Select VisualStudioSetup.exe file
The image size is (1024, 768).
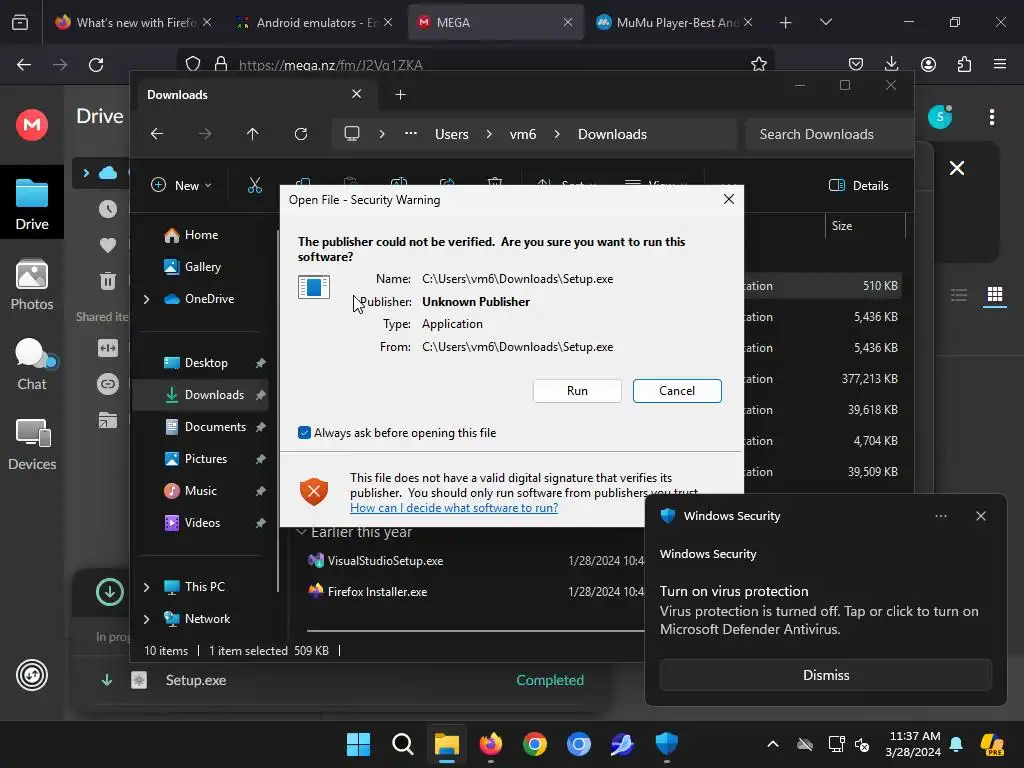(x=385, y=560)
